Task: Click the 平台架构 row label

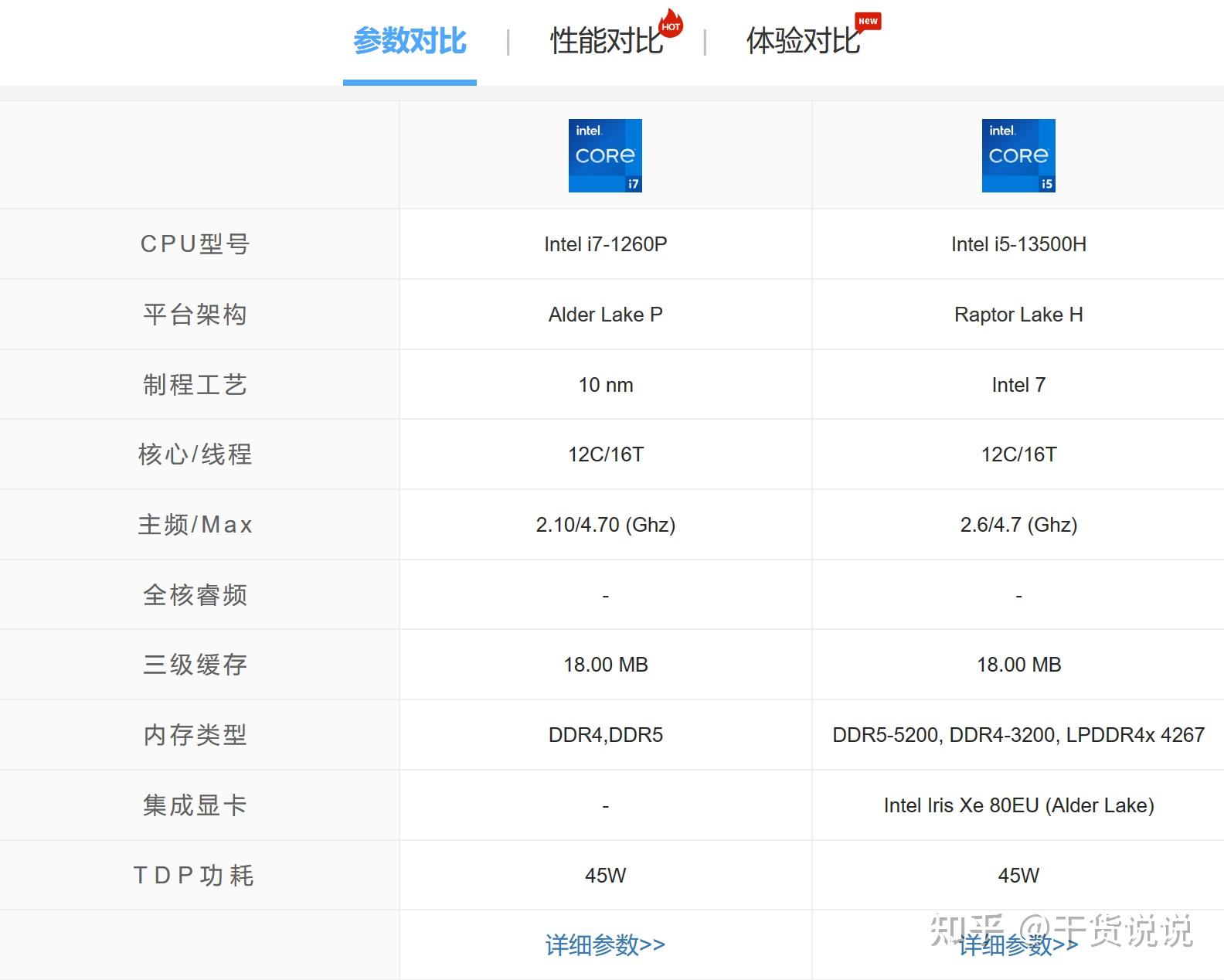Action: (x=195, y=315)
